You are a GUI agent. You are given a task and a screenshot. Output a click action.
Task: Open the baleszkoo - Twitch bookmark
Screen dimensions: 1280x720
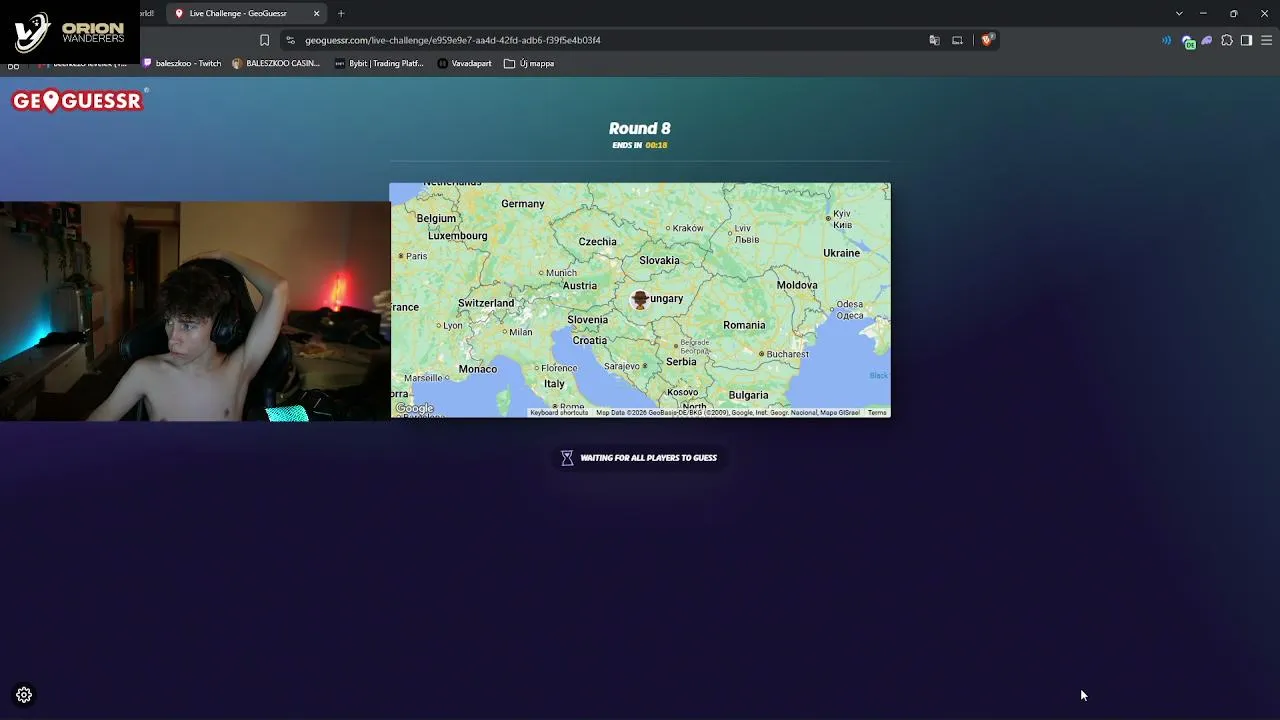(182, 63)
